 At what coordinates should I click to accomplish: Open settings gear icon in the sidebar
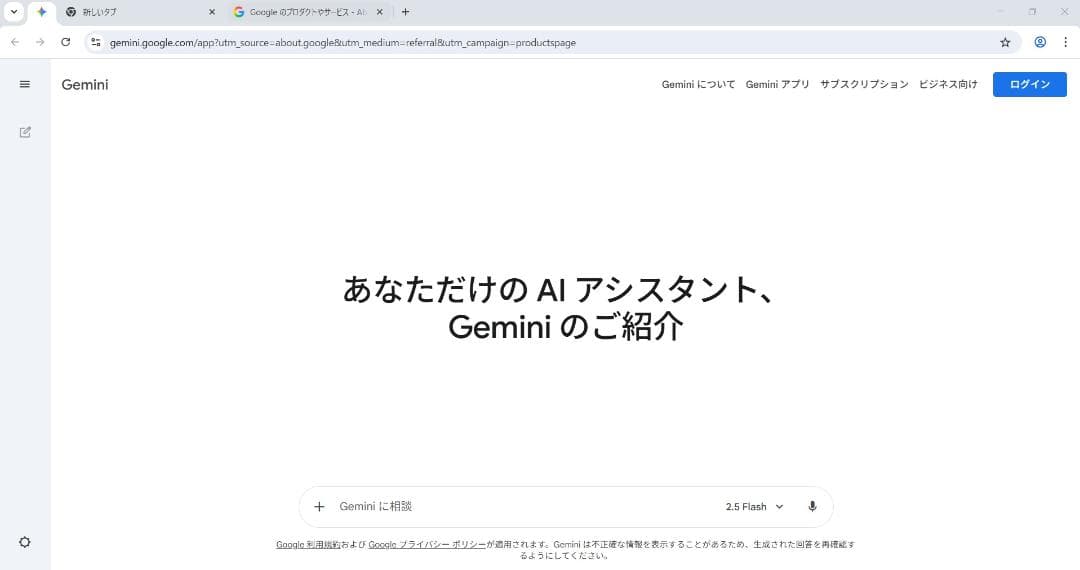[x=25, y=542]
